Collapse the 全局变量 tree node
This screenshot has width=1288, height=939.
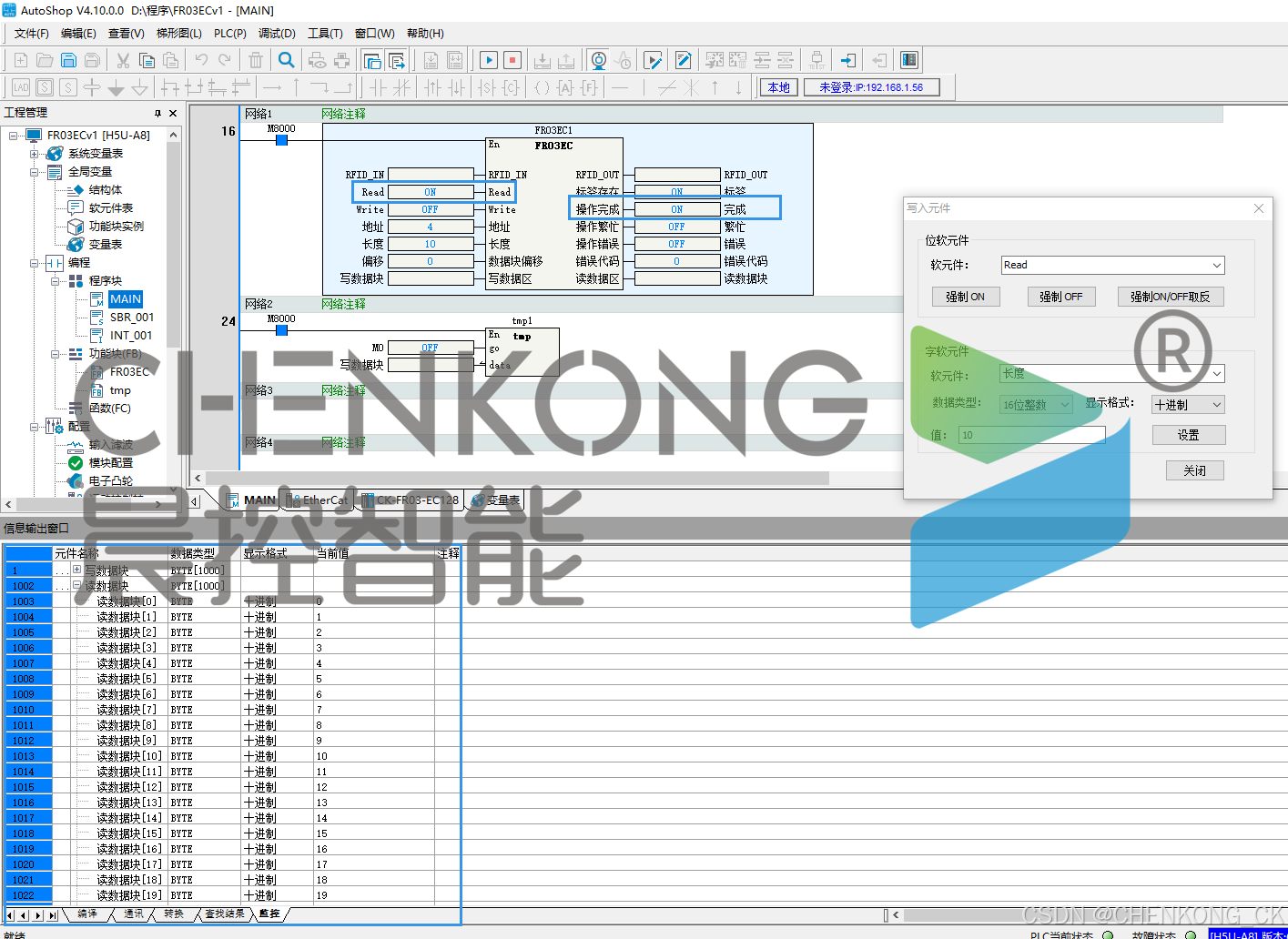tap(35, 172)
